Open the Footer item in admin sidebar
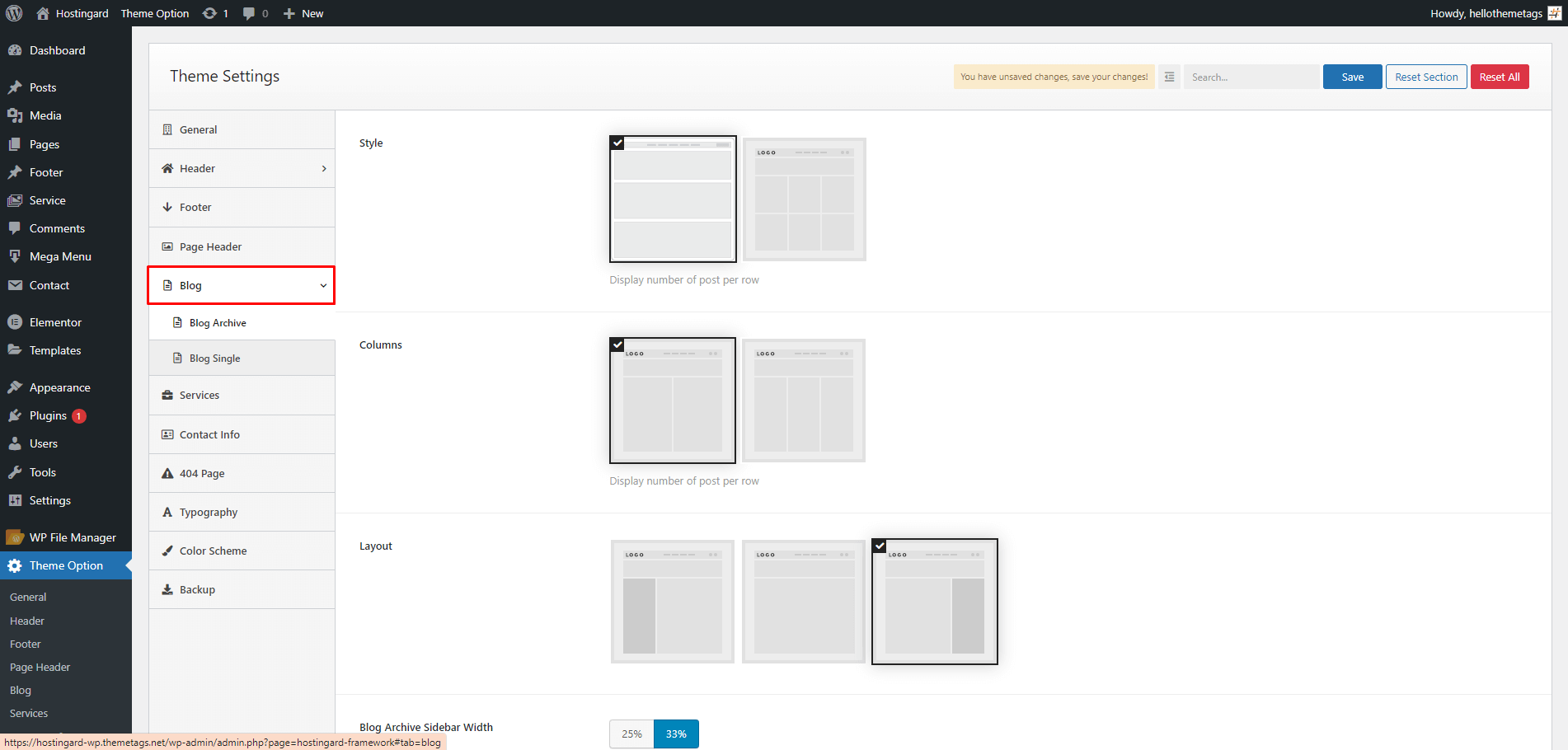1568x750 pixels. (x=66, y=172)
